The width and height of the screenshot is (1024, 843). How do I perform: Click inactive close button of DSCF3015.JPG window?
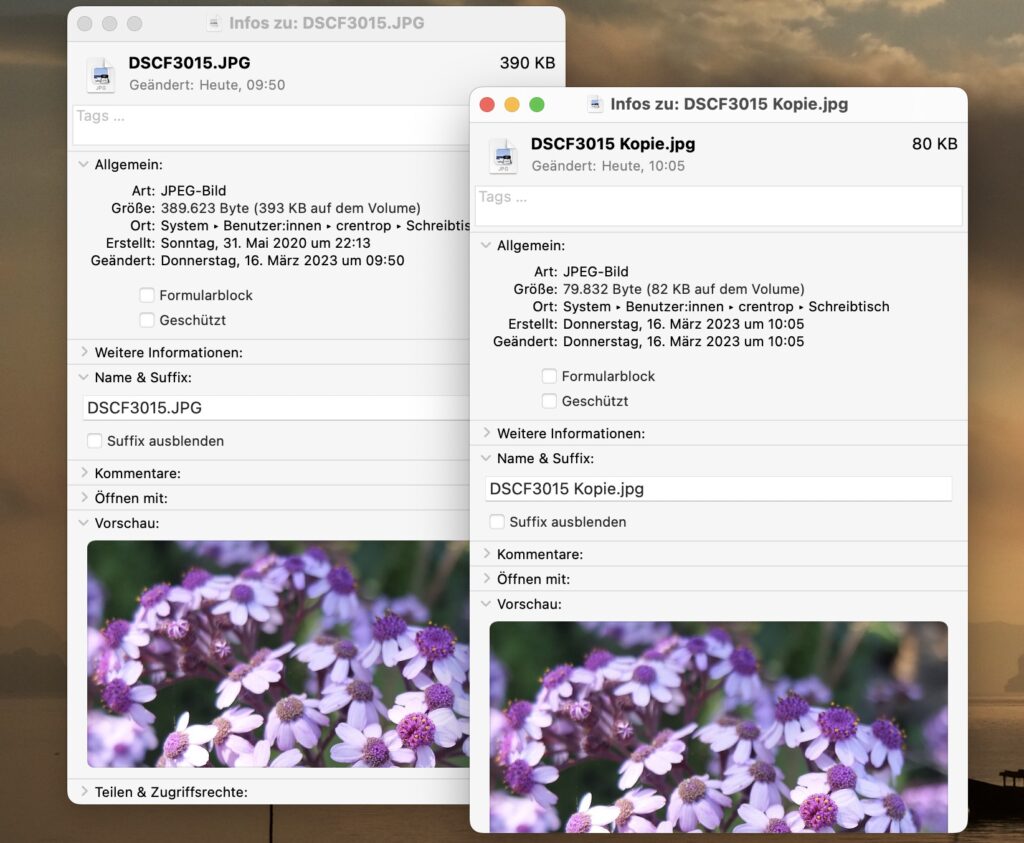tap(84, 24)
